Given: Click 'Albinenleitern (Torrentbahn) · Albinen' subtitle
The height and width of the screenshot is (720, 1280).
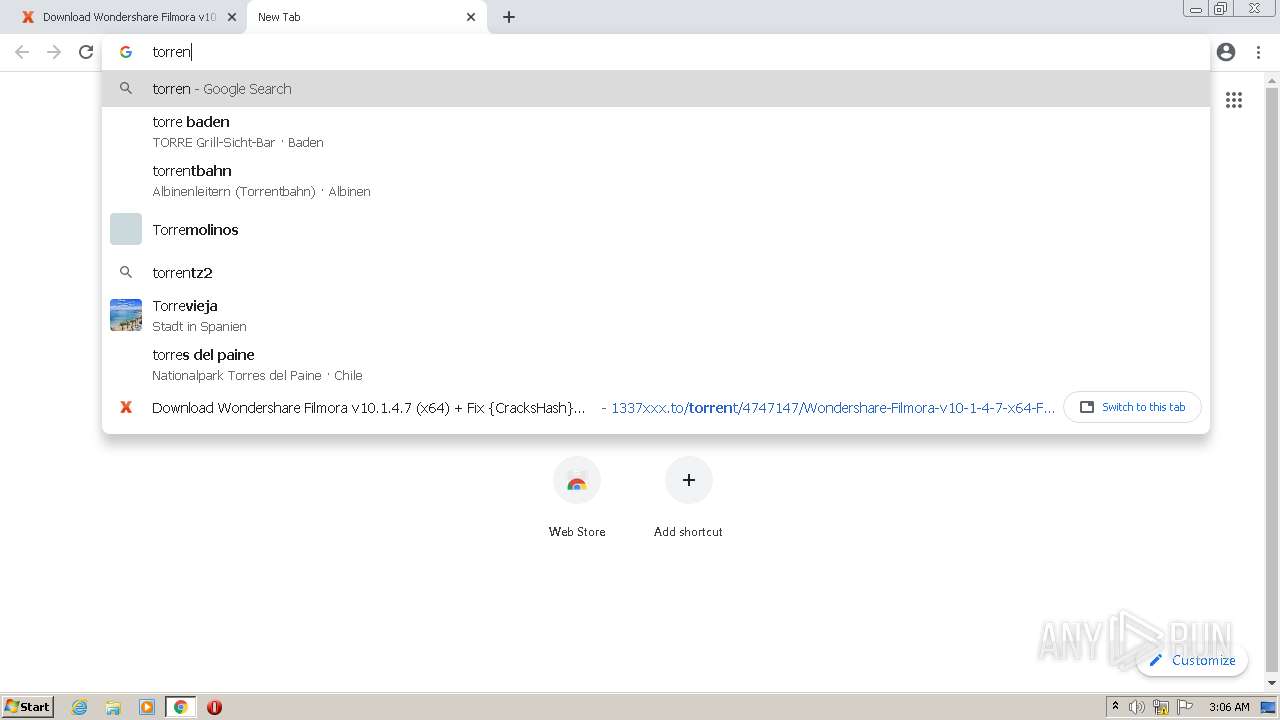Looking at the screenshot, I should click(261, 191).
